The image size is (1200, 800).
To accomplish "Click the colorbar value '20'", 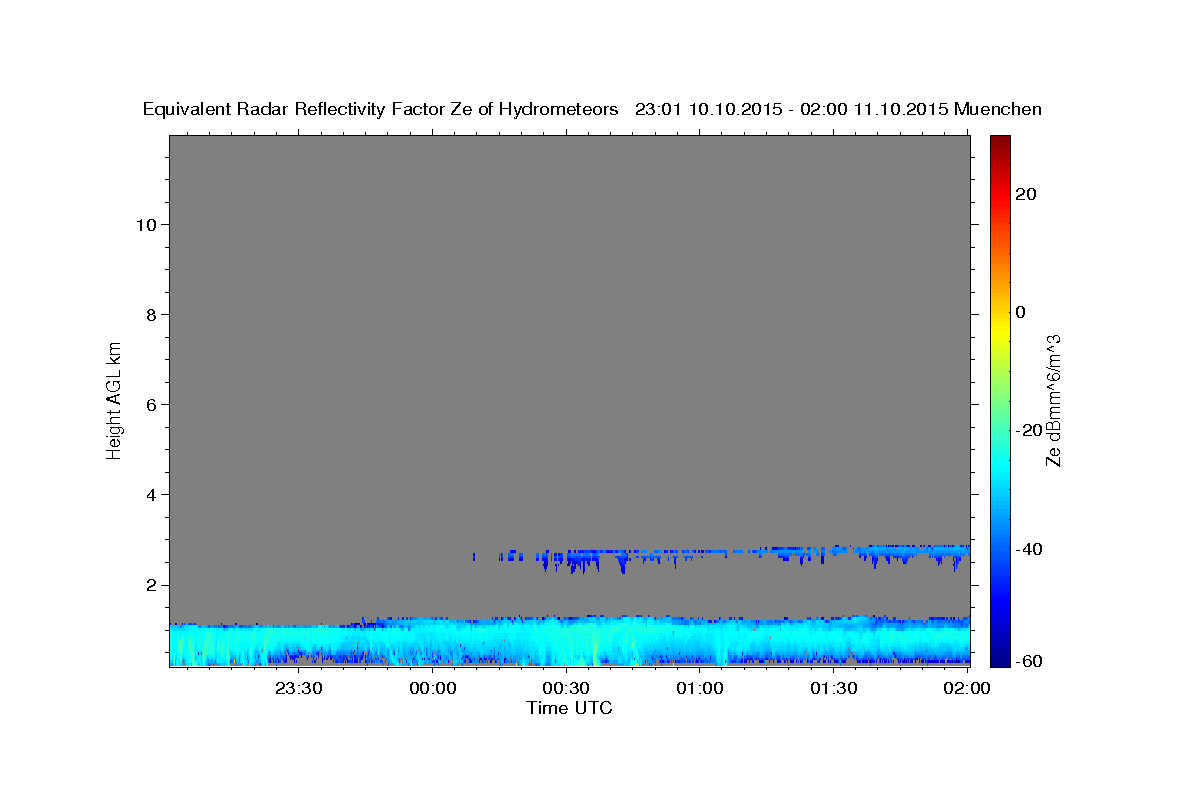I will (x=1026, y=194).
